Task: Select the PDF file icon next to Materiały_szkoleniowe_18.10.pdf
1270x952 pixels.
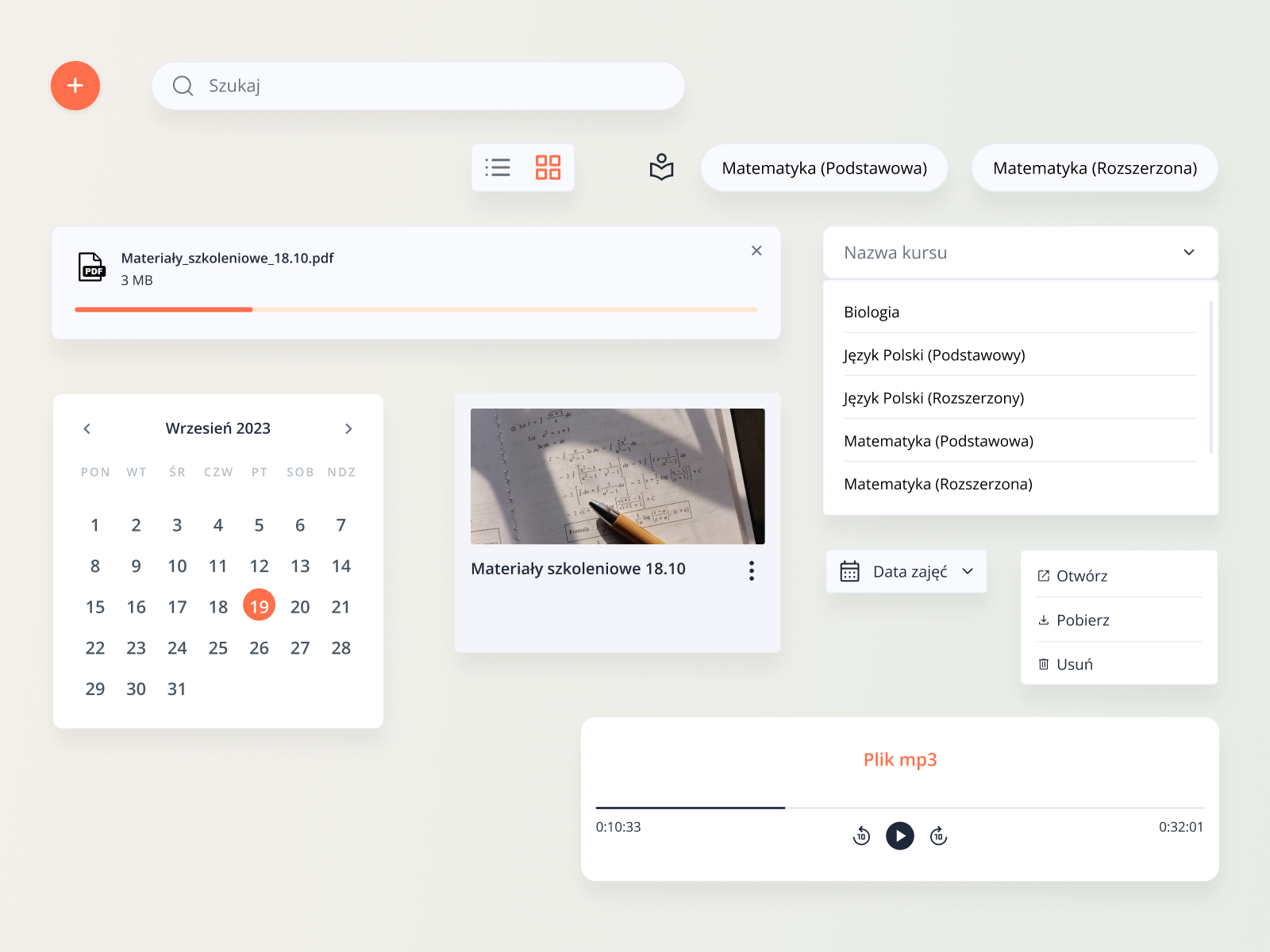Action: (x=91, y=267)
